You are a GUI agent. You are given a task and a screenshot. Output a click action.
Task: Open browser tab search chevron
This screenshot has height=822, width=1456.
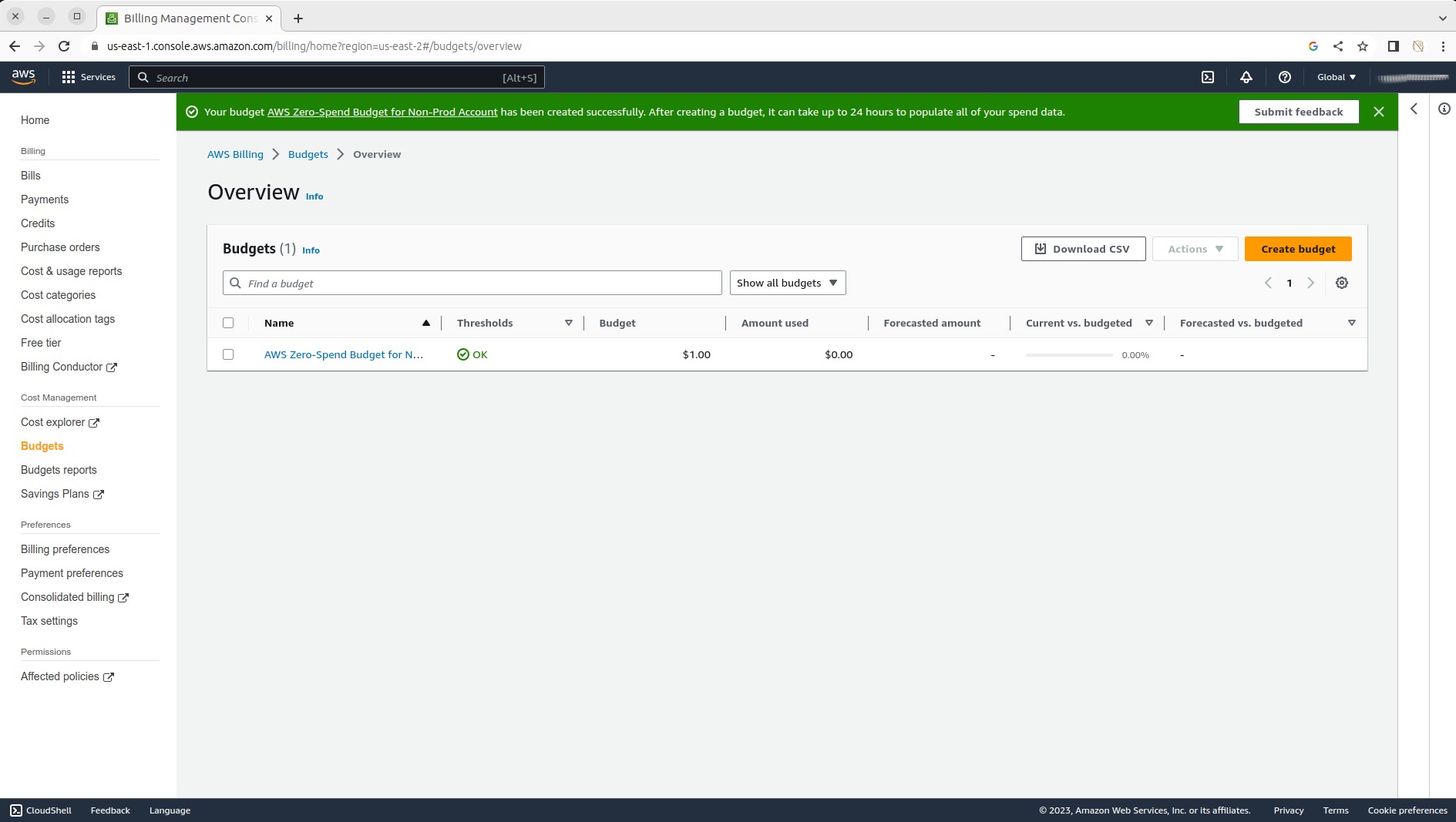pos(1442,18)
